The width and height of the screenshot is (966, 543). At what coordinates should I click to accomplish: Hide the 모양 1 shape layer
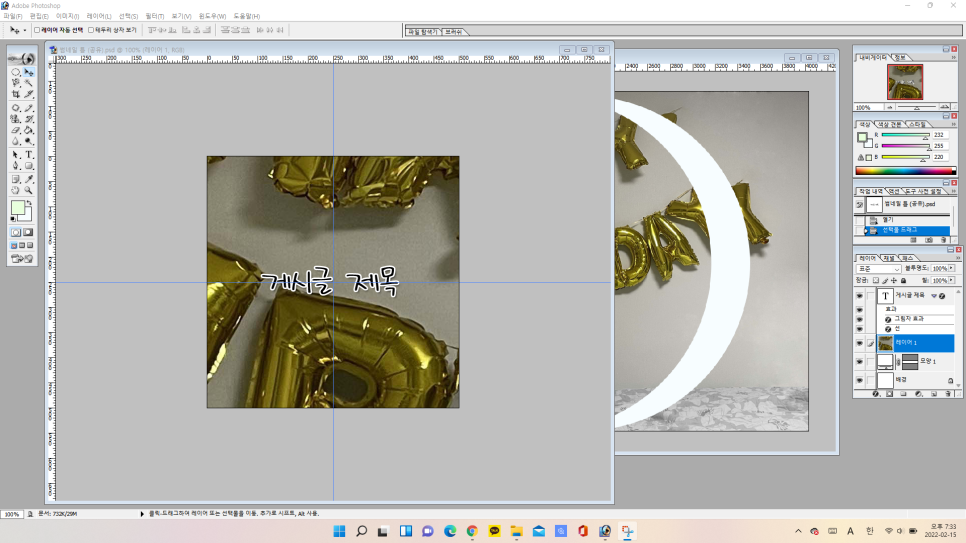pos(859,362)
